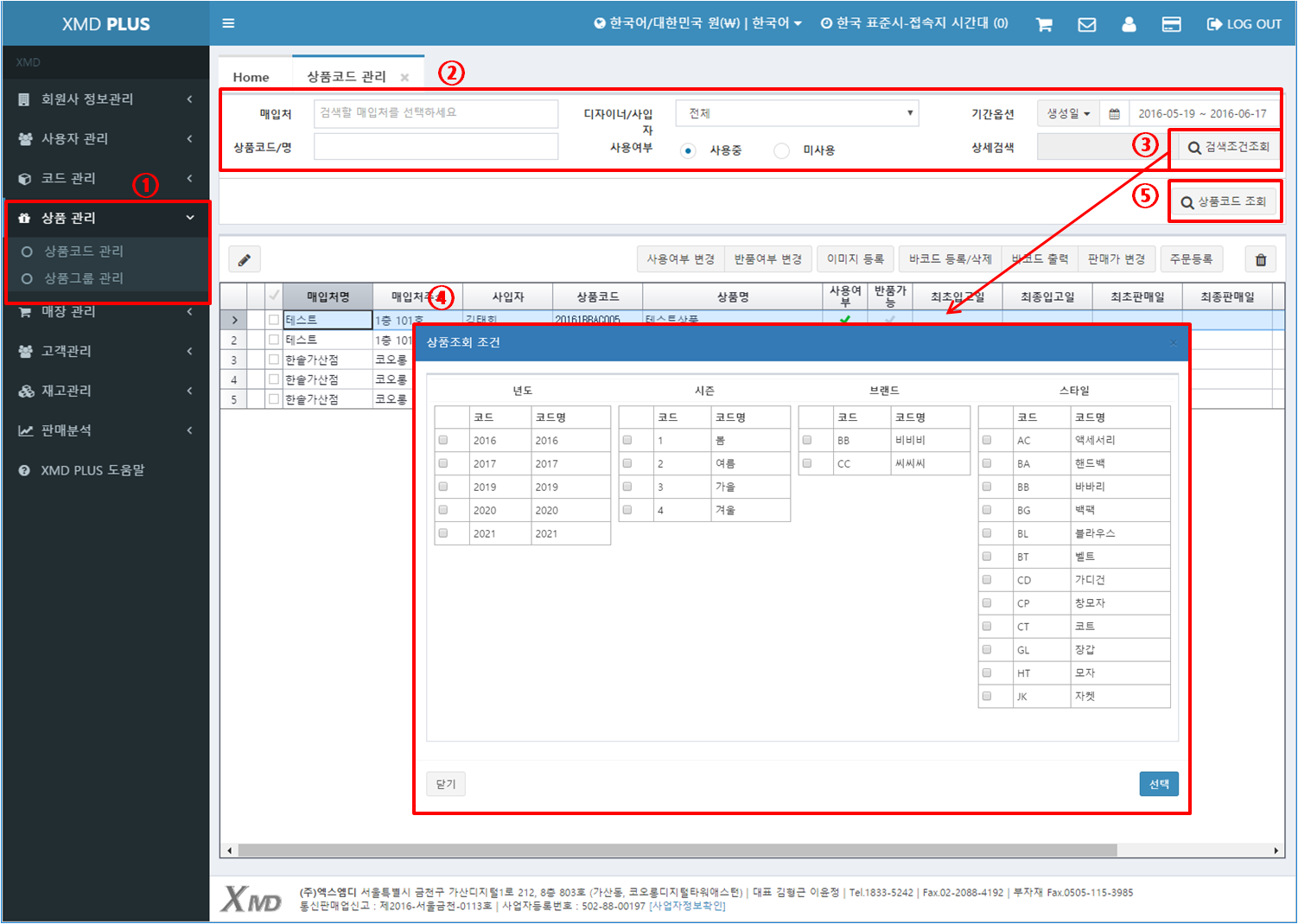Click the calendar icon beside date range
The image size is (1298, 924).
pos(1115,113)
